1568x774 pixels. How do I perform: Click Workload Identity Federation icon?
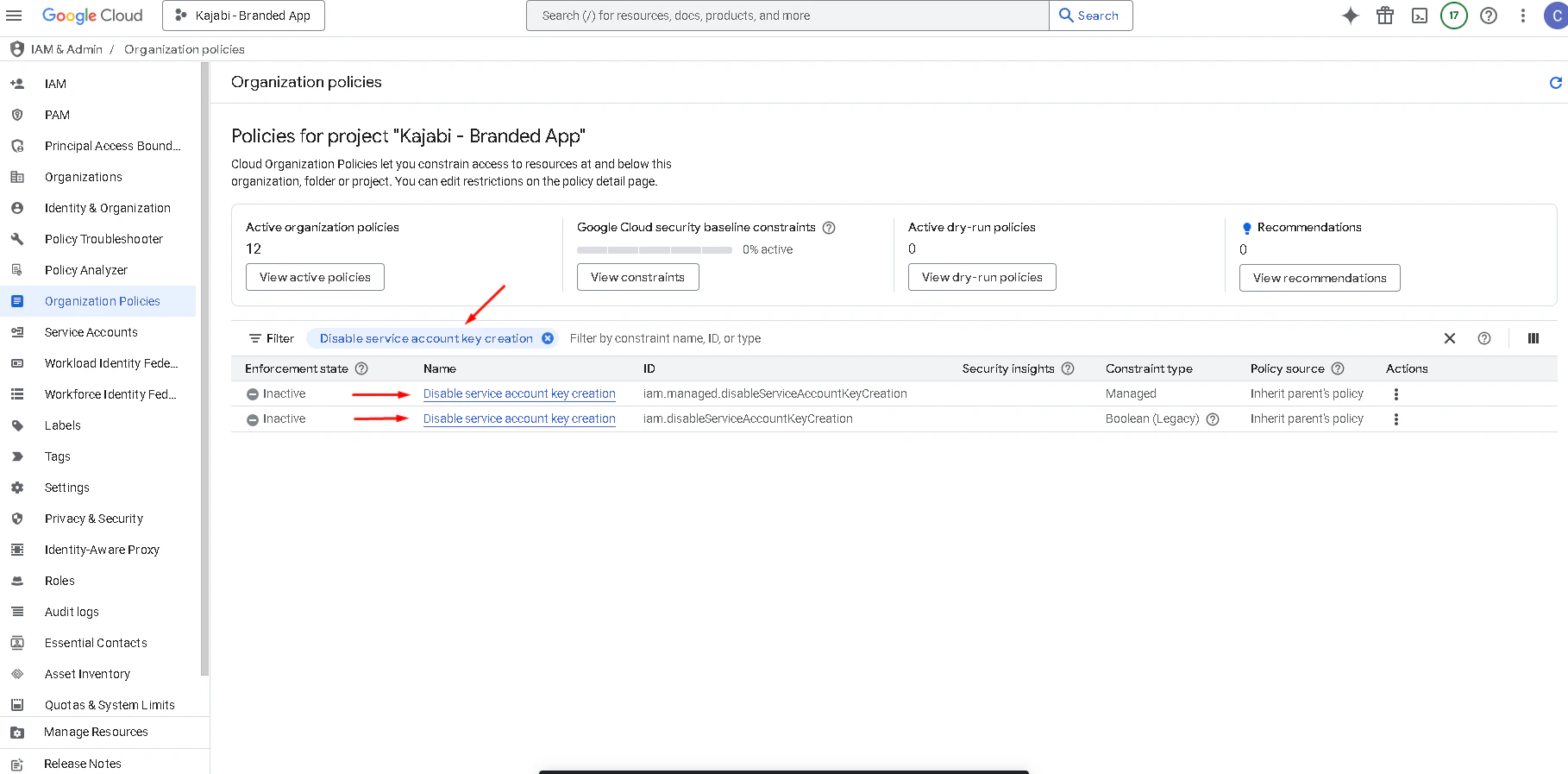point(17,363)
